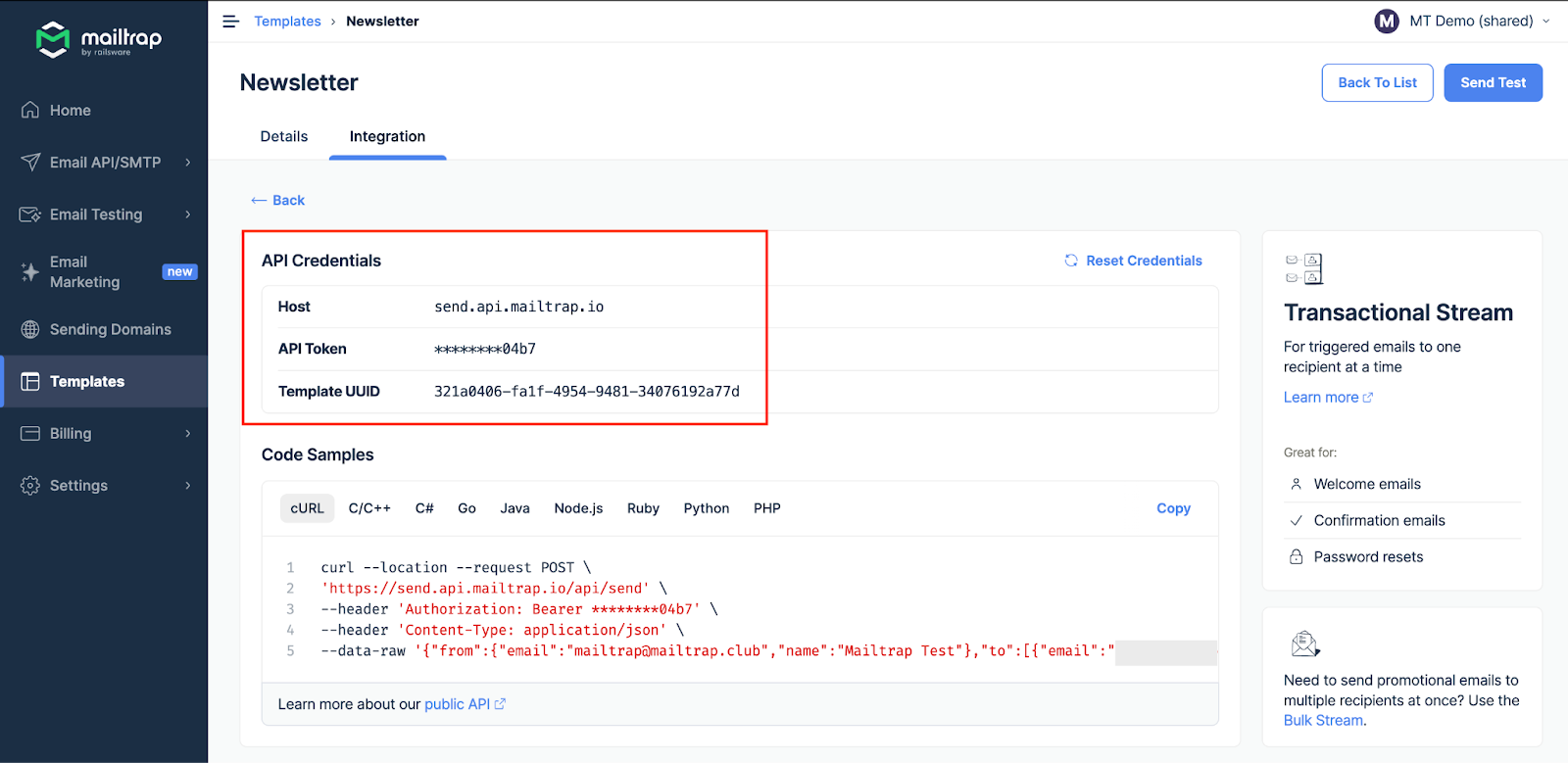1568x763 pixels.
Task: Open the Bulk Stream link
Action: [1323, 720]
